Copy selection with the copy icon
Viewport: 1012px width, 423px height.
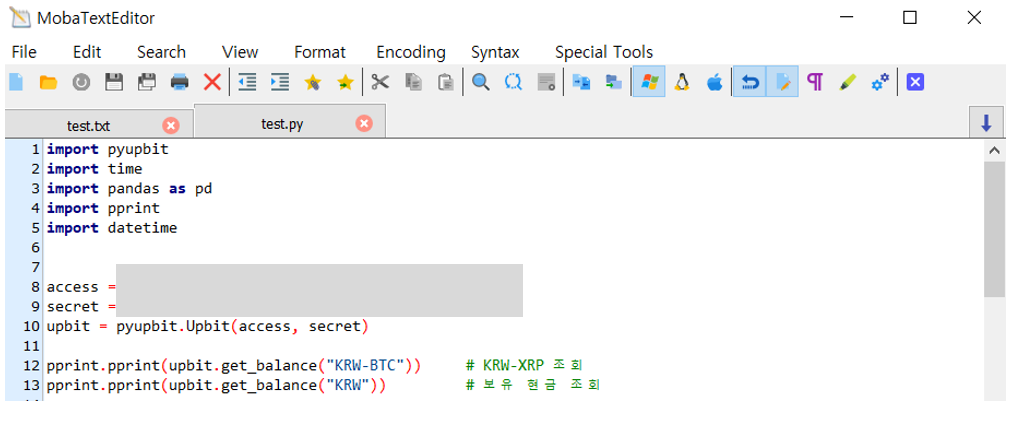tap(413, 82)
